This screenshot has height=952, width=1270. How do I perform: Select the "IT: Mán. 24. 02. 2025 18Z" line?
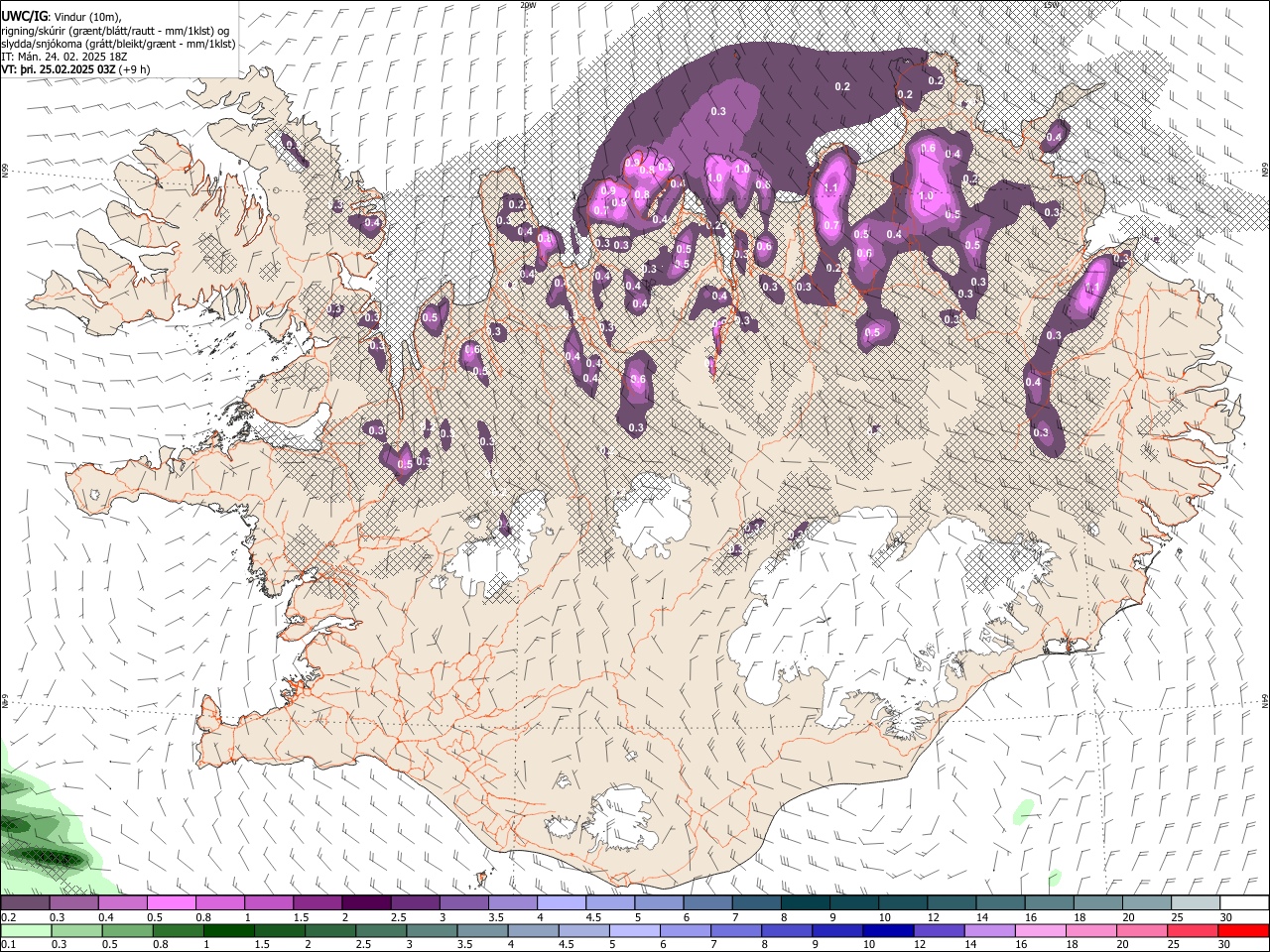pyautogui.click(x=65, y=57)
